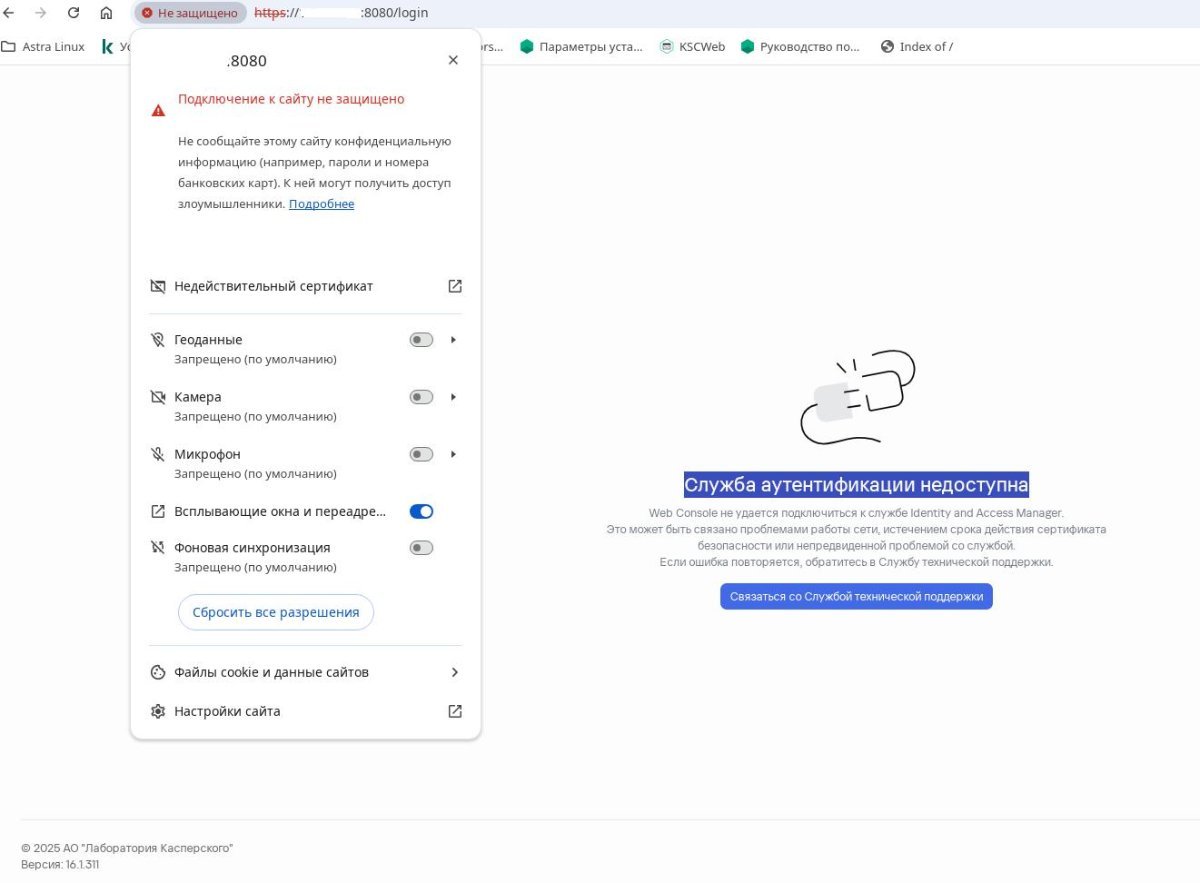Open the 'Подробнее' link

(x=321, y=204)
